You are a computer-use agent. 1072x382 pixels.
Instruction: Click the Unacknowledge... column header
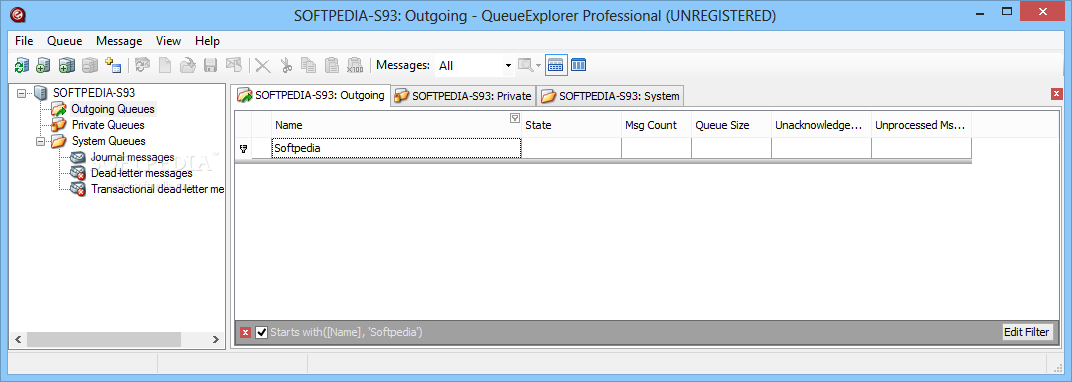tap(822, 125)
